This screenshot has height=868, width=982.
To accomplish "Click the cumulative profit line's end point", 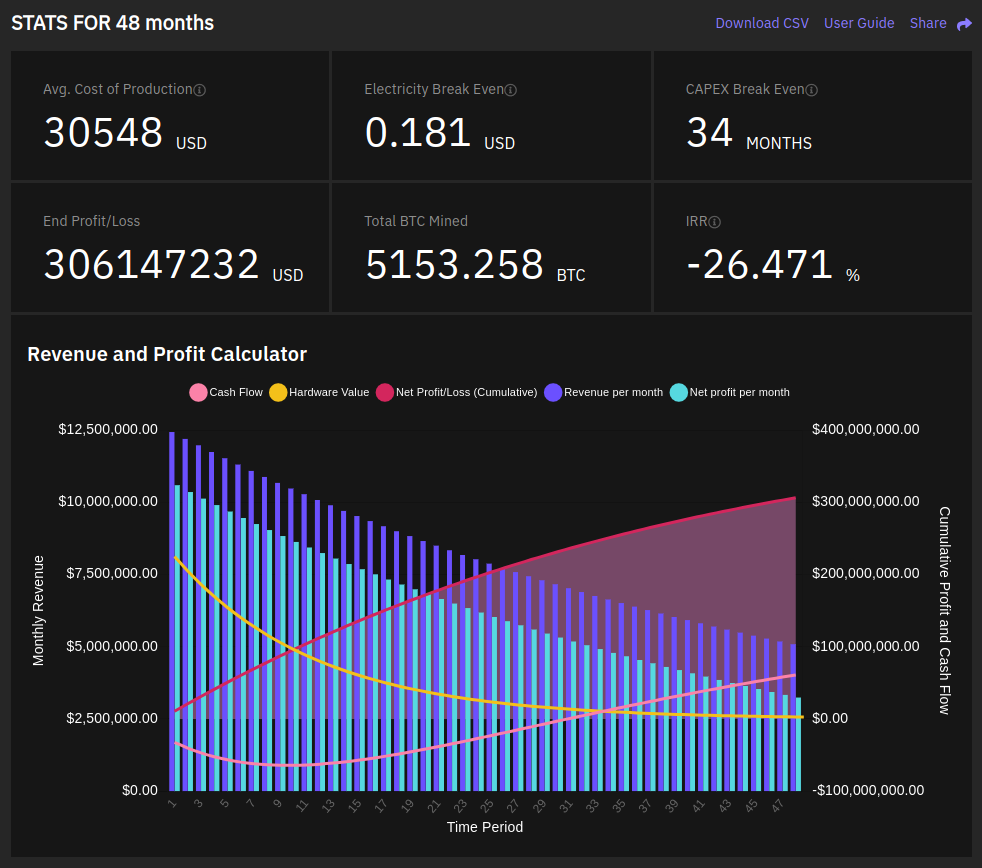I will 794,498.
